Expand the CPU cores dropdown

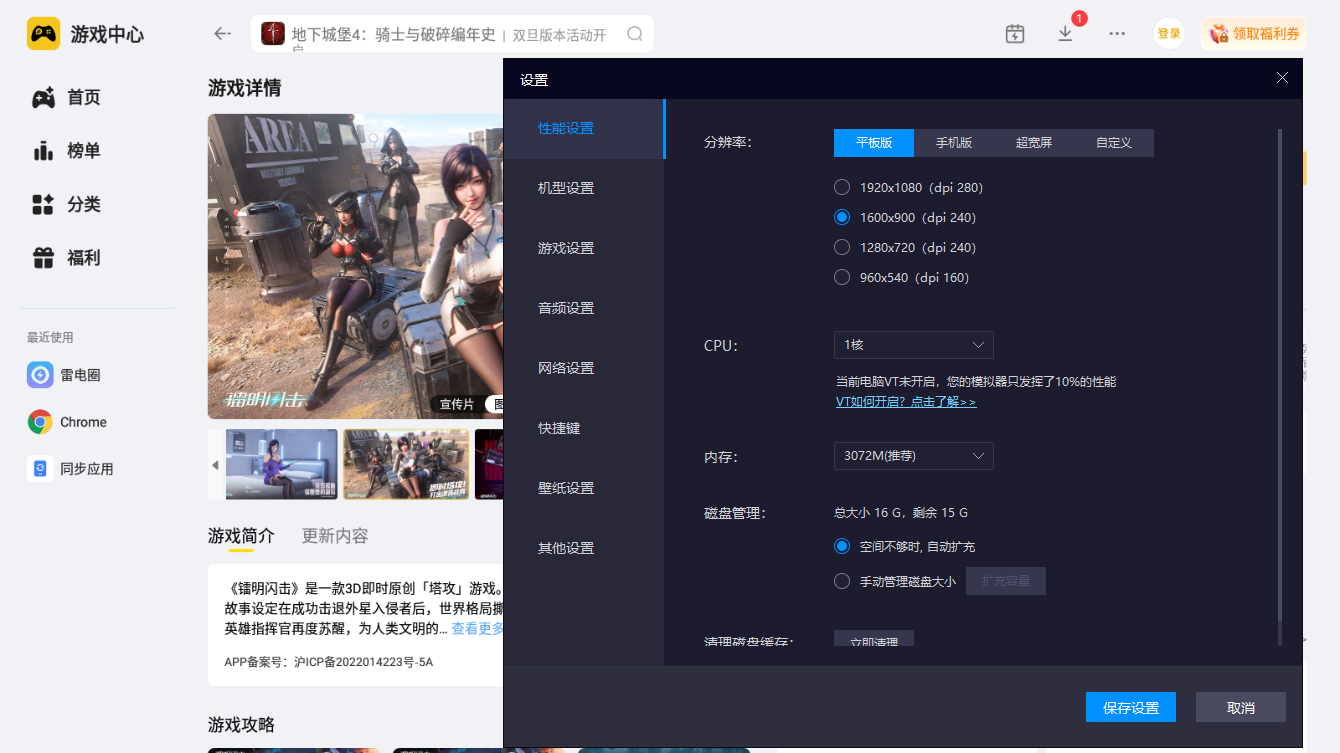913,345
